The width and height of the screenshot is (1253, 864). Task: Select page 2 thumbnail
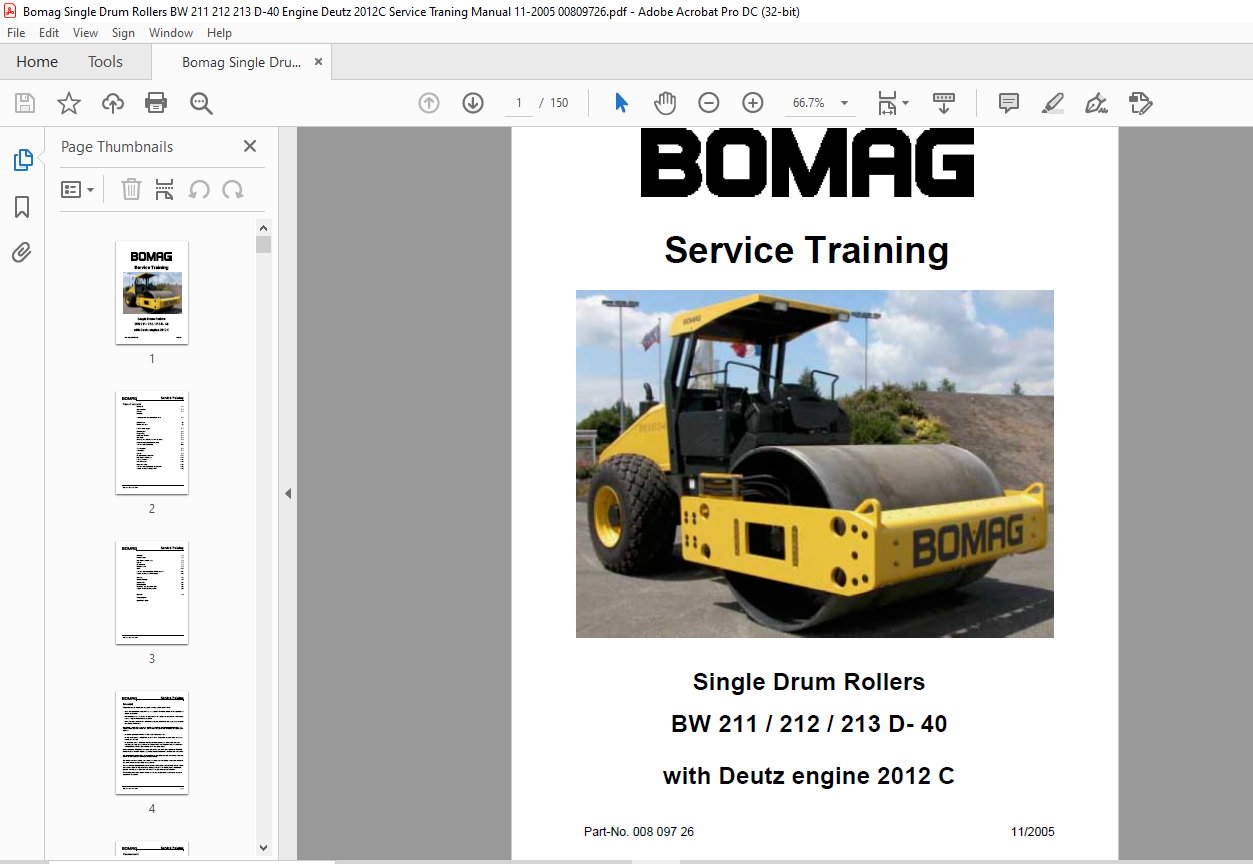[x=152, y=442]
